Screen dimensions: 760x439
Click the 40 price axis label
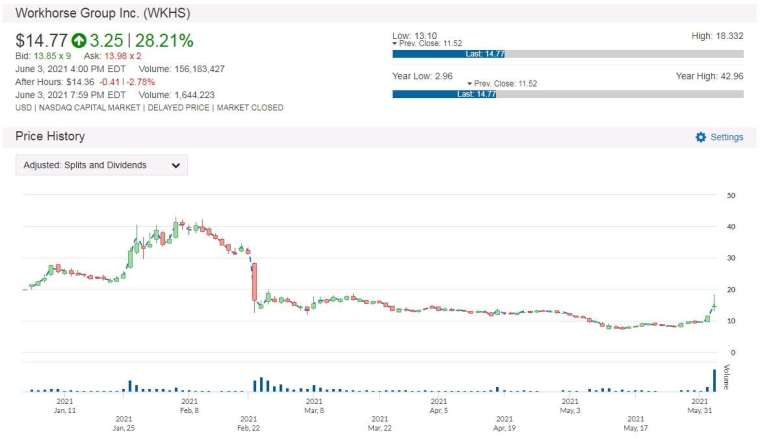click(x=731, y=227)
